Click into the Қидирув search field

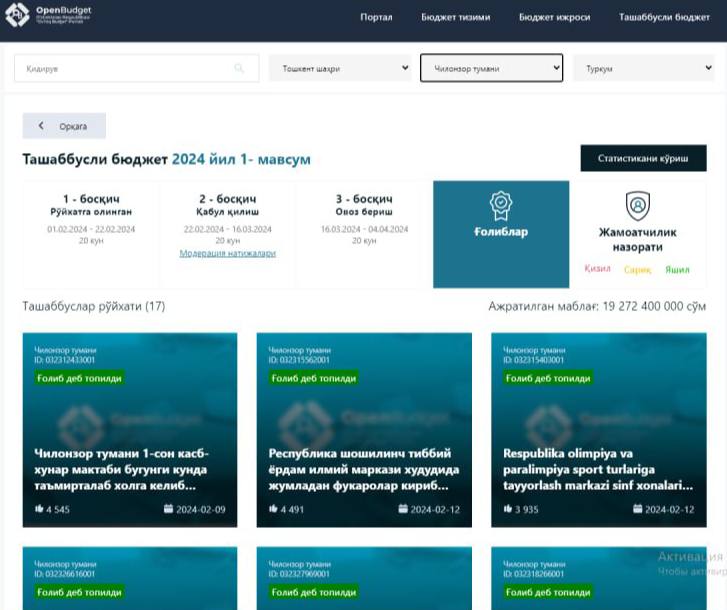120,69
